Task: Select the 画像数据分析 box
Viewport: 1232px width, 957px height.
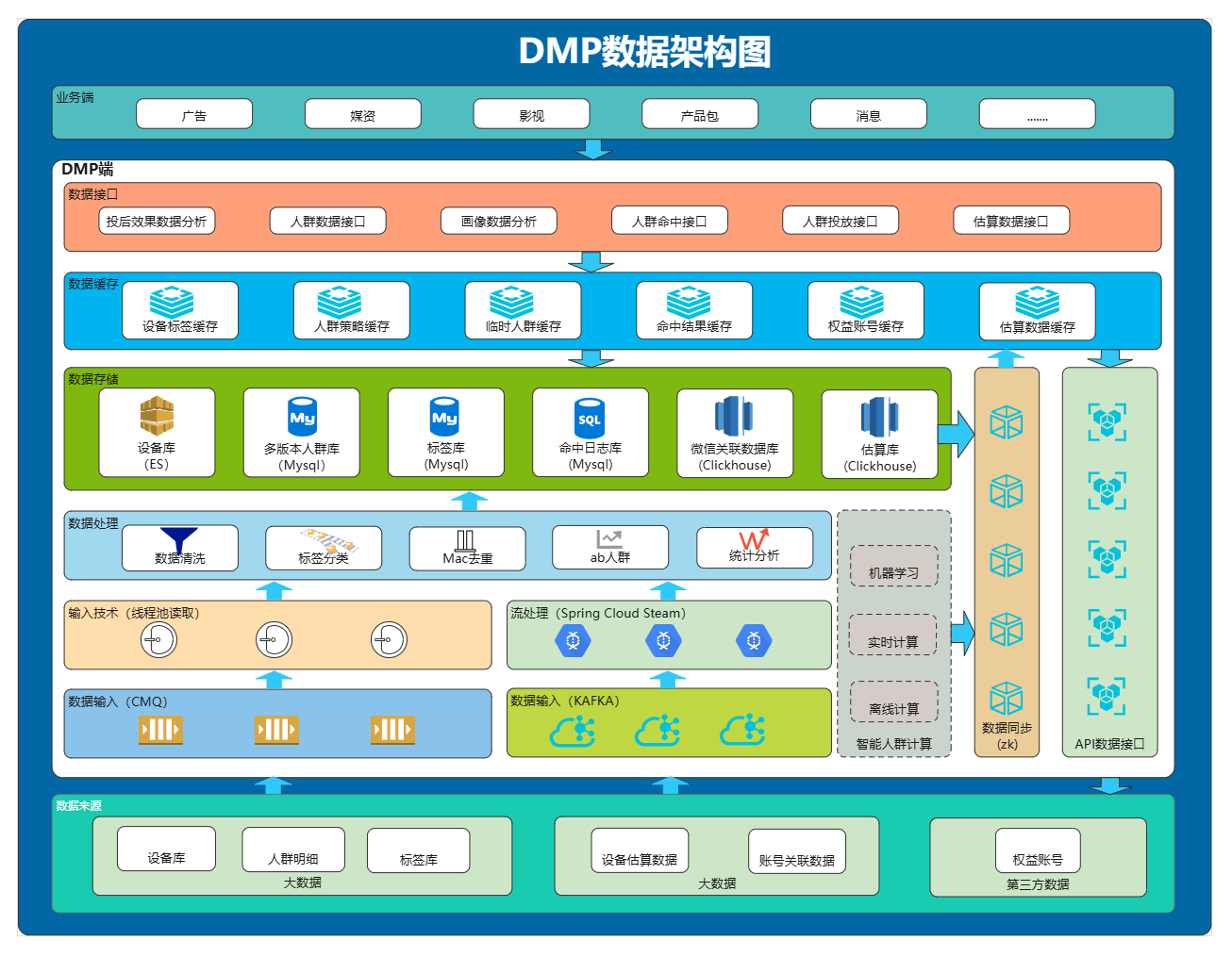Action: pos(499,221)
